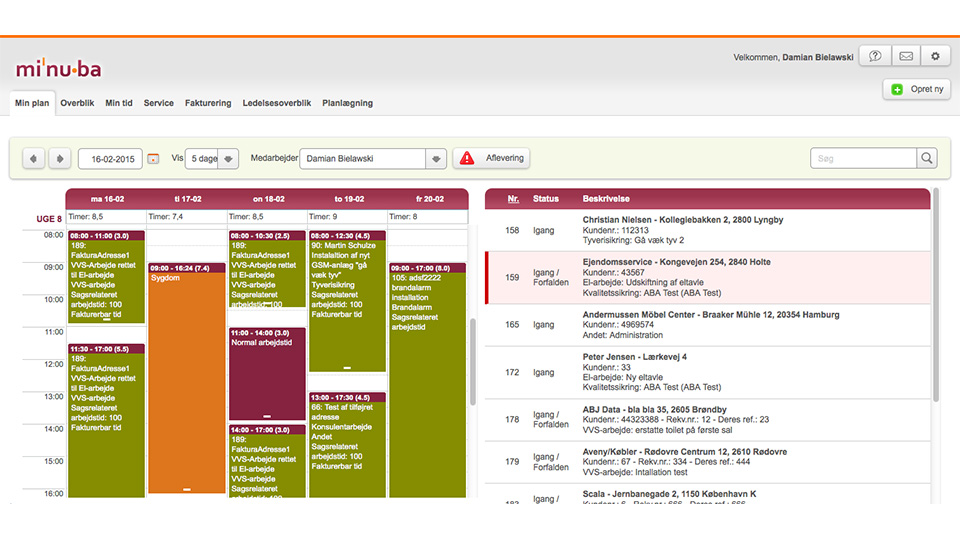Open Monday 11:30 - 17:00 appointment

point(107,421)
